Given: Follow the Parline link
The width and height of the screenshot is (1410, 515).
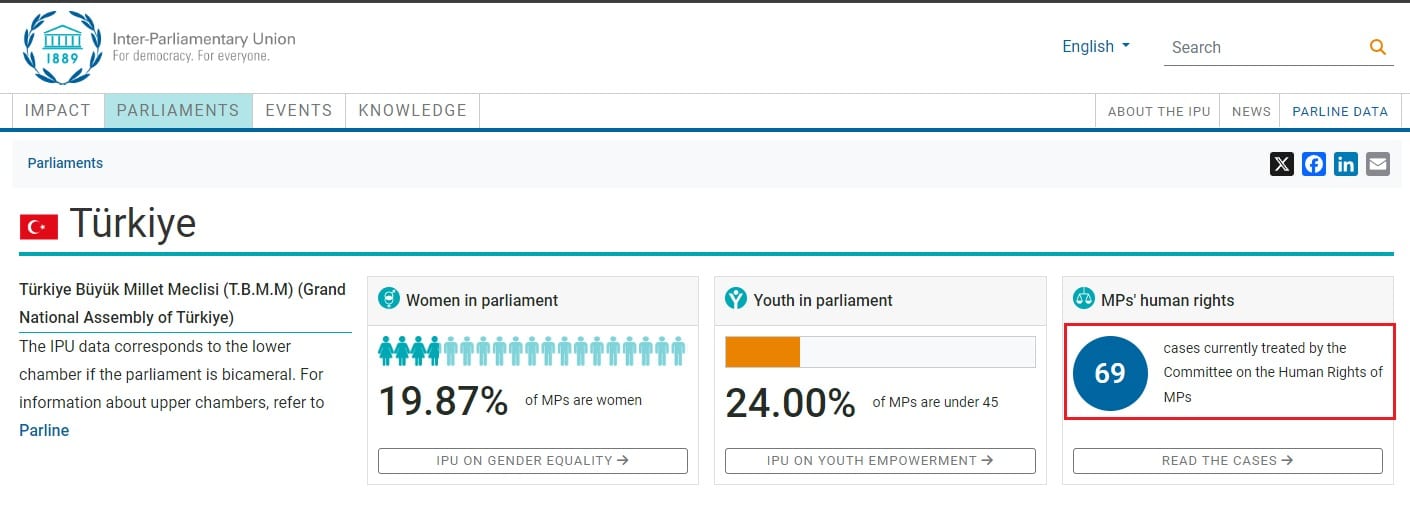Looking at the screenshot, I should click(44, 430).
